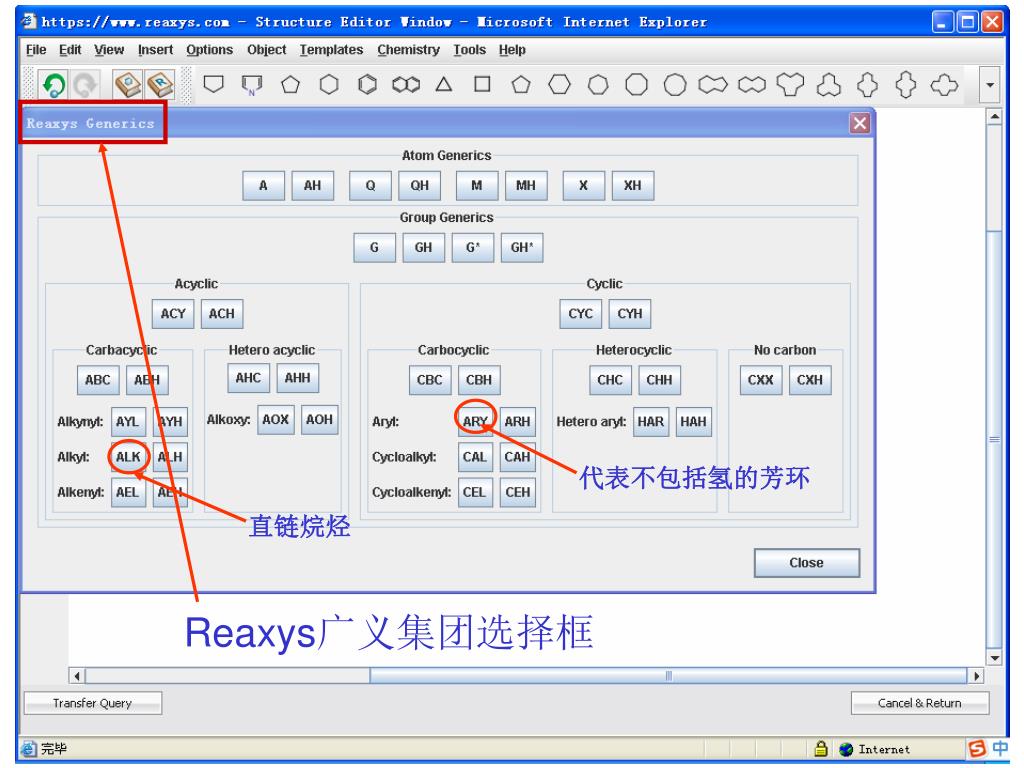The height and width of the screenshot is (768, 1024).
Task: Pick the ACY acyclic generic
Action: point(173,313)
